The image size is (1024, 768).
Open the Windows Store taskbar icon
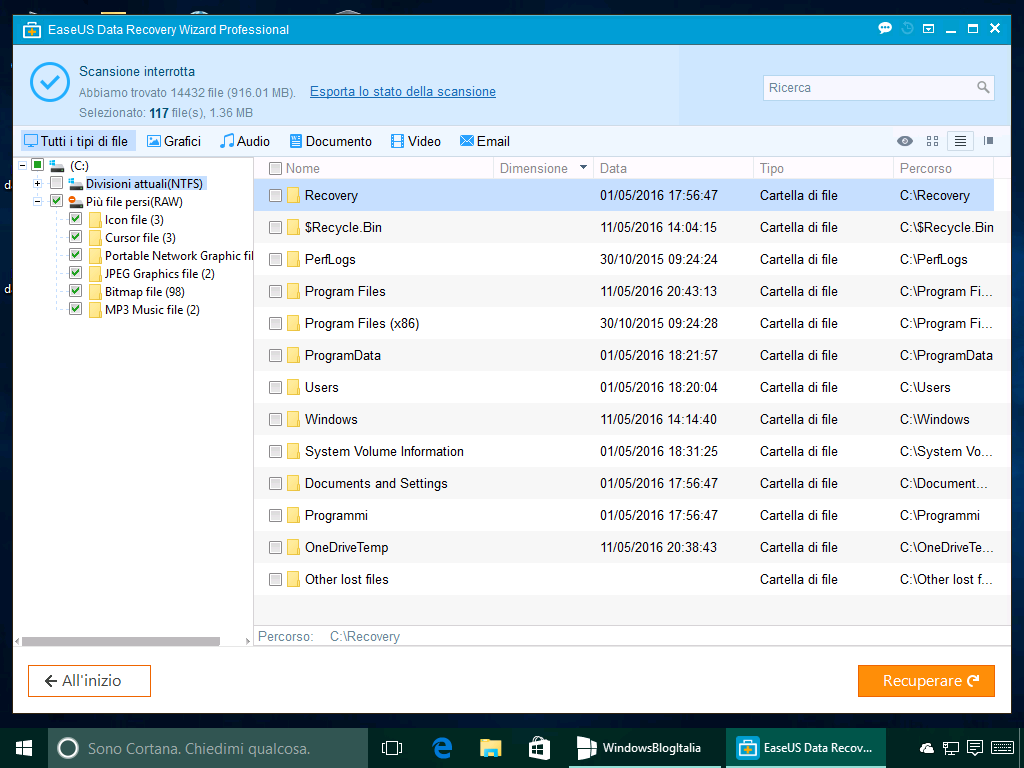pyautogui.click(x=539, y=748)
